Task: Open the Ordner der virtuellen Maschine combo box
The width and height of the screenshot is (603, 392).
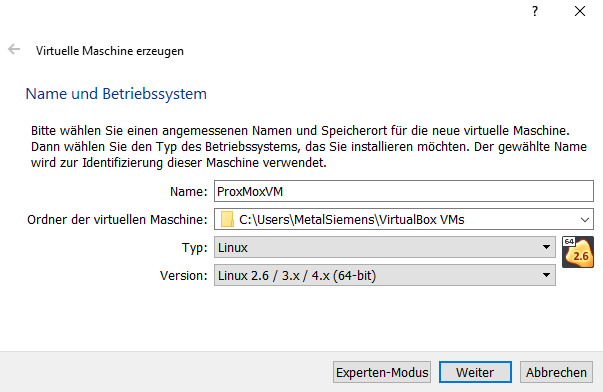Action: pos(404,219)
